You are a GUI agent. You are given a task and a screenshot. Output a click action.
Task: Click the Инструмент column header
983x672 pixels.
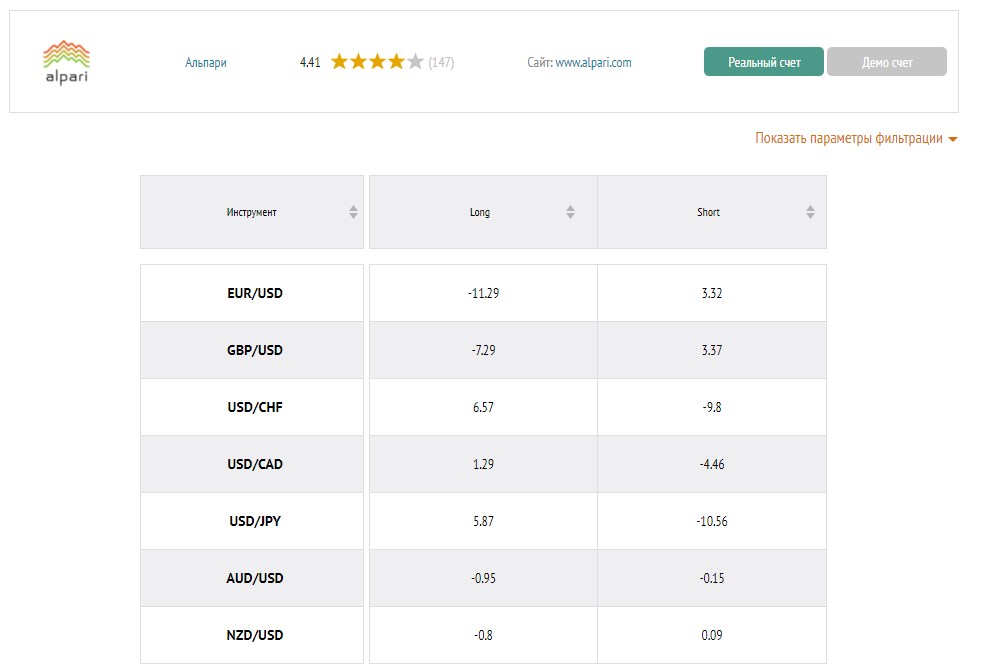252,212
